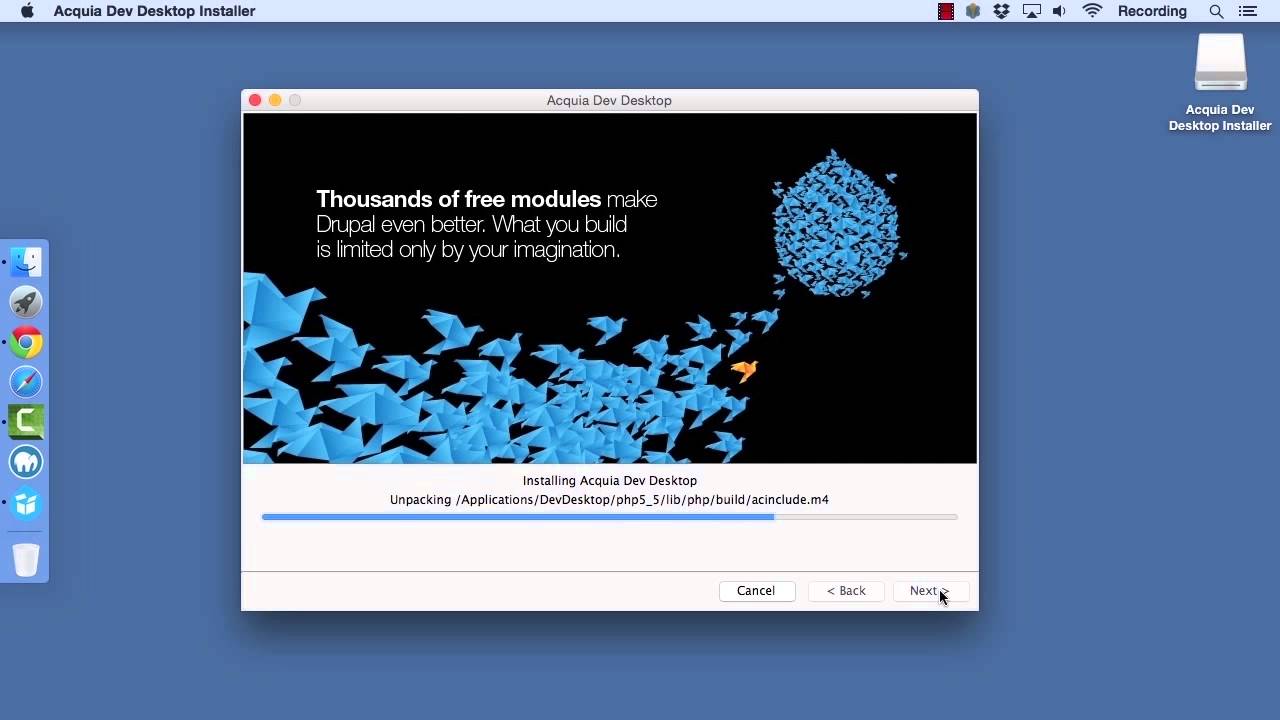Click the 'Acquia Dev Desktop' window title
The height and width of the screenshot is (720, 1280).
pos(609,100)
